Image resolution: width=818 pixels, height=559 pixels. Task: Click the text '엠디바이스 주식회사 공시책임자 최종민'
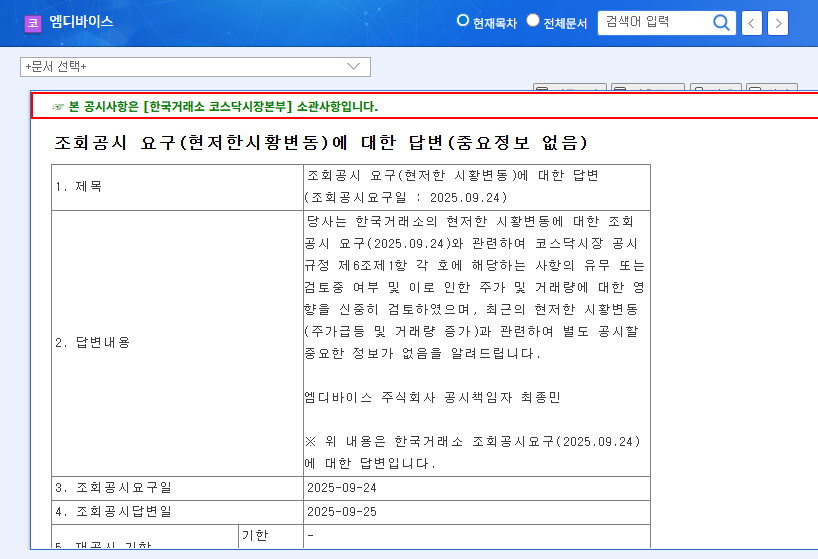click(432, 397)
